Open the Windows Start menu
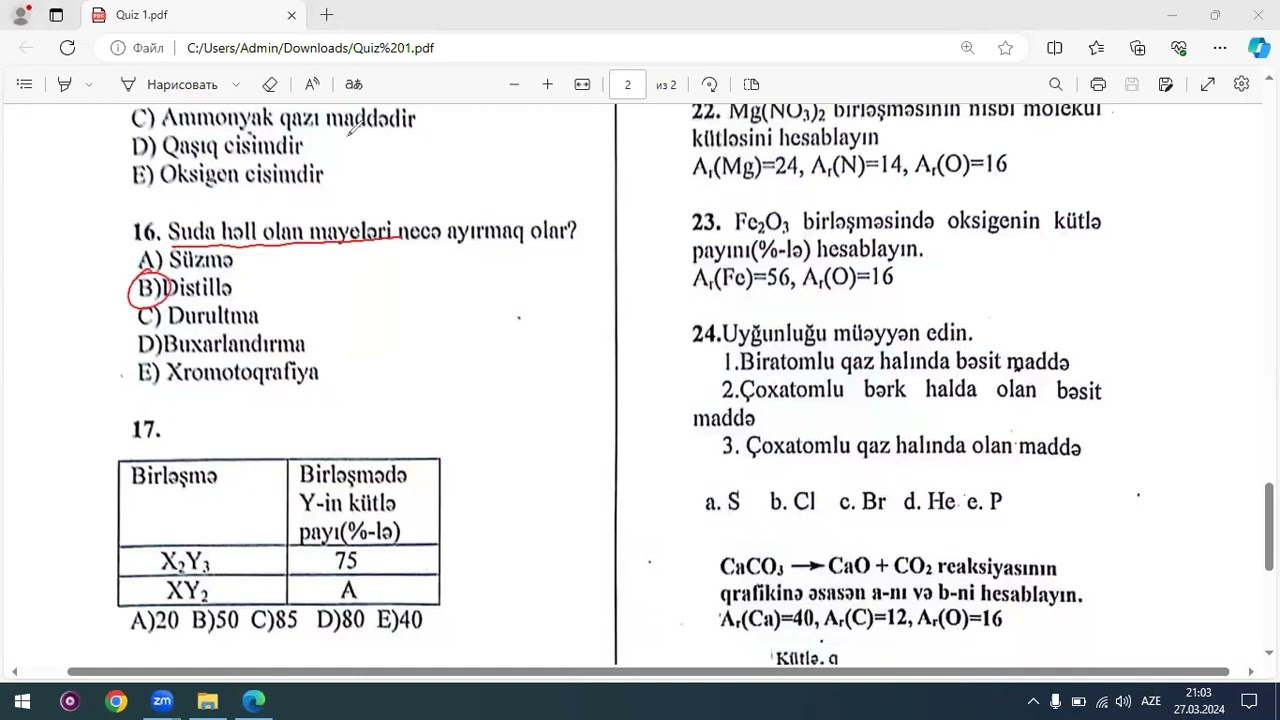Viewport: 1280px width, 720px height. click(22, 701)
